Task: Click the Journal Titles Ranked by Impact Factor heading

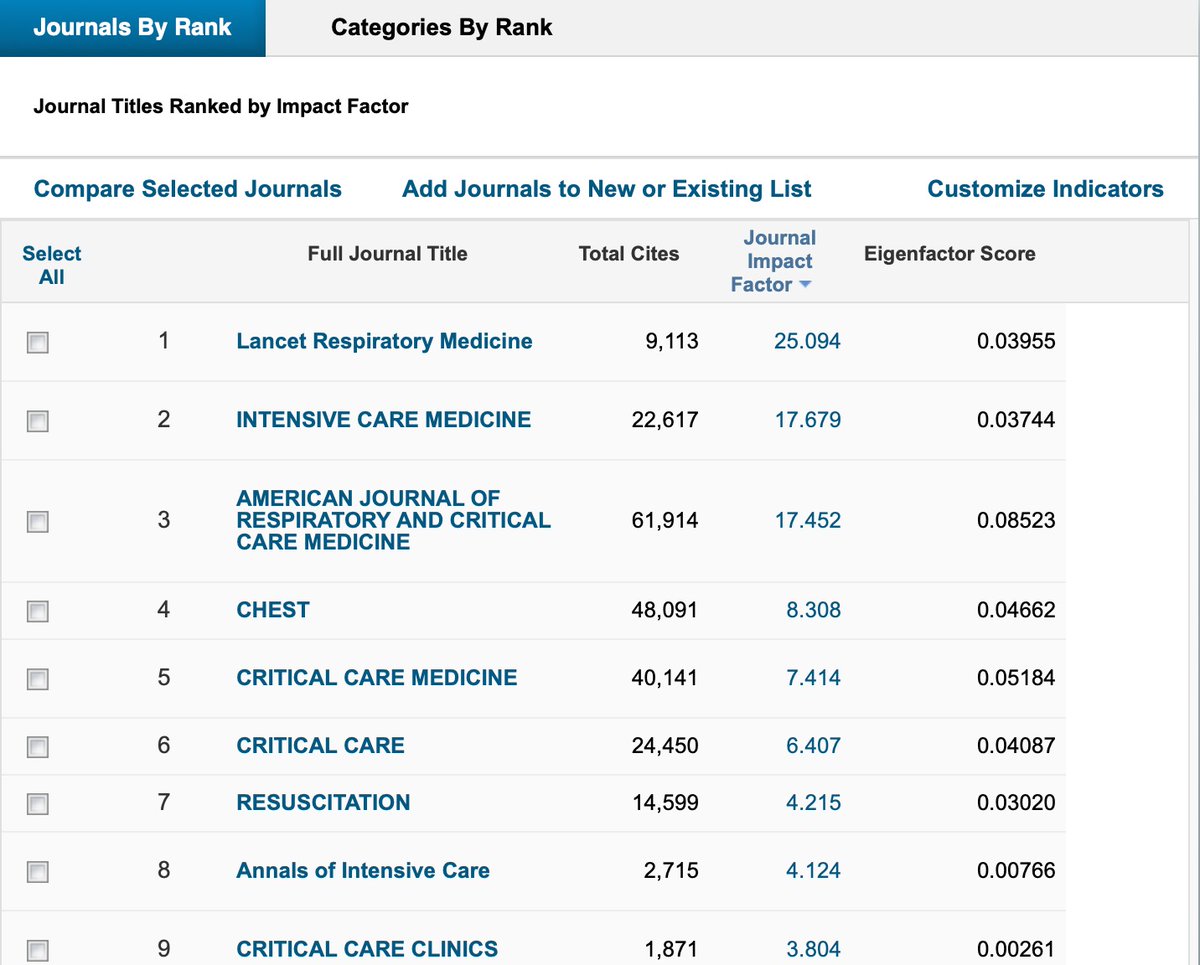Action: [x=221, y=106]
